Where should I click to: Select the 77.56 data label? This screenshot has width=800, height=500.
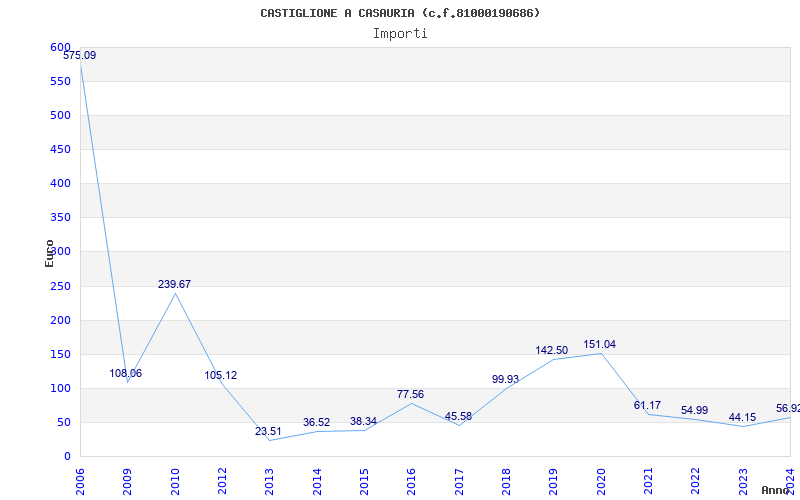point(410,394)
